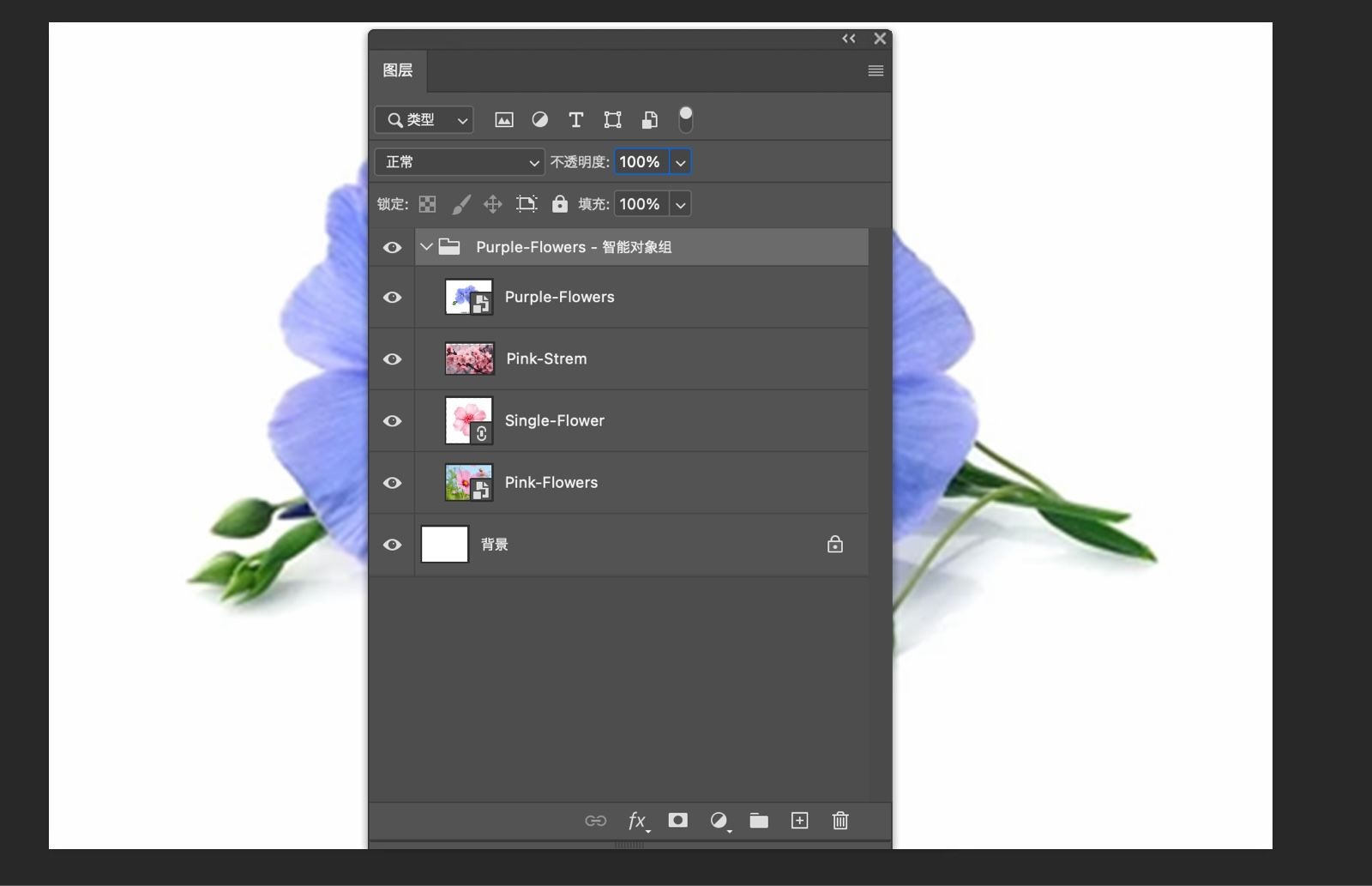This screenshot has height=886, width=1372.
Task: Select the layer named Pink-Strem
Action: [546, 359]
